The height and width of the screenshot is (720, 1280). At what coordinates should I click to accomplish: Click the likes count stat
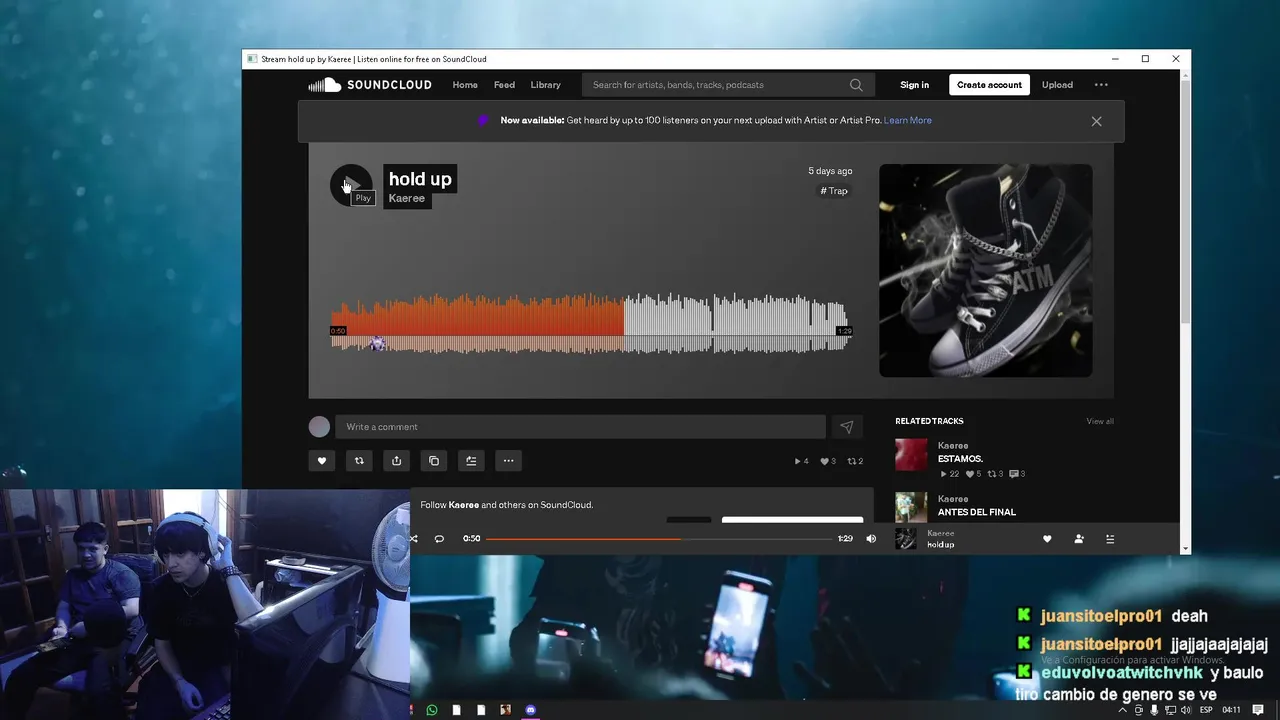tap(828, 461)
